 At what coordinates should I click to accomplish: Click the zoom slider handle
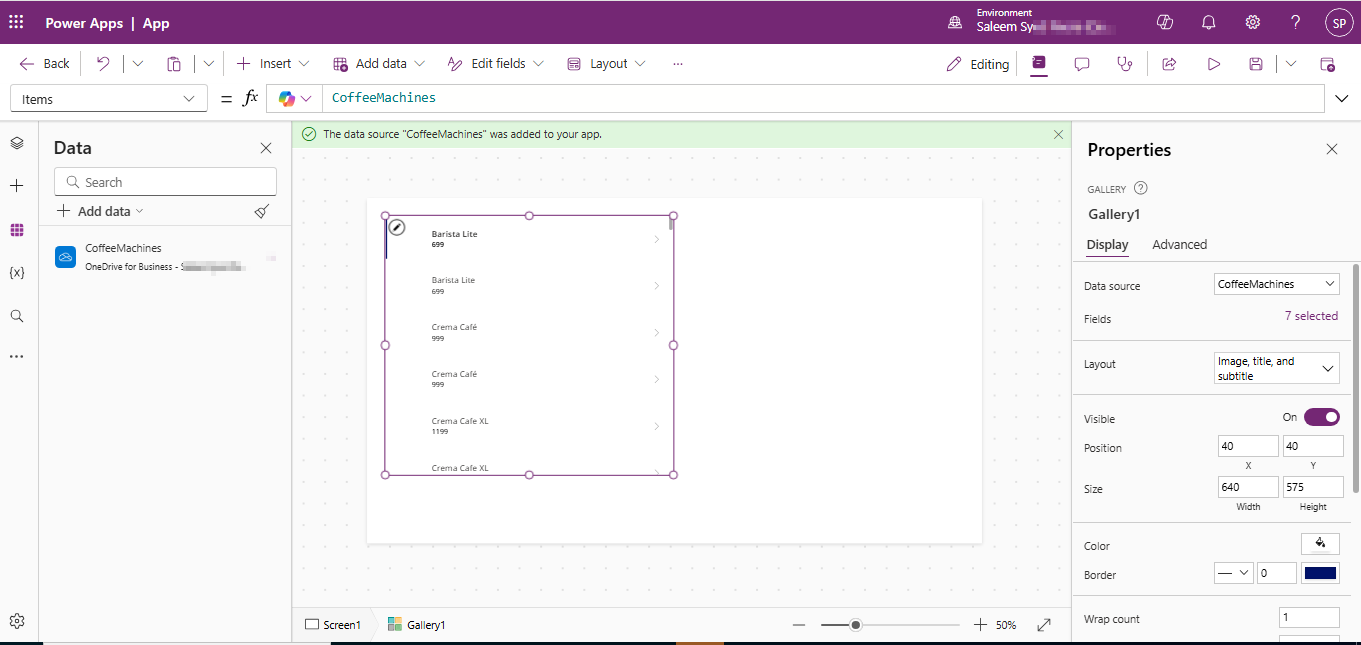click(x=856, y=625)
